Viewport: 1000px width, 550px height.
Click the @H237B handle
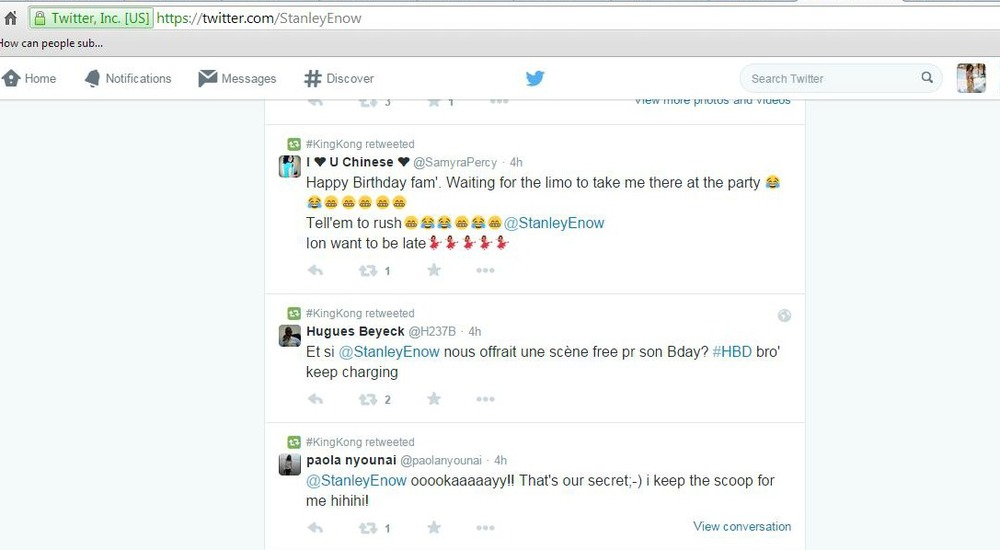[x=432, y=331]
